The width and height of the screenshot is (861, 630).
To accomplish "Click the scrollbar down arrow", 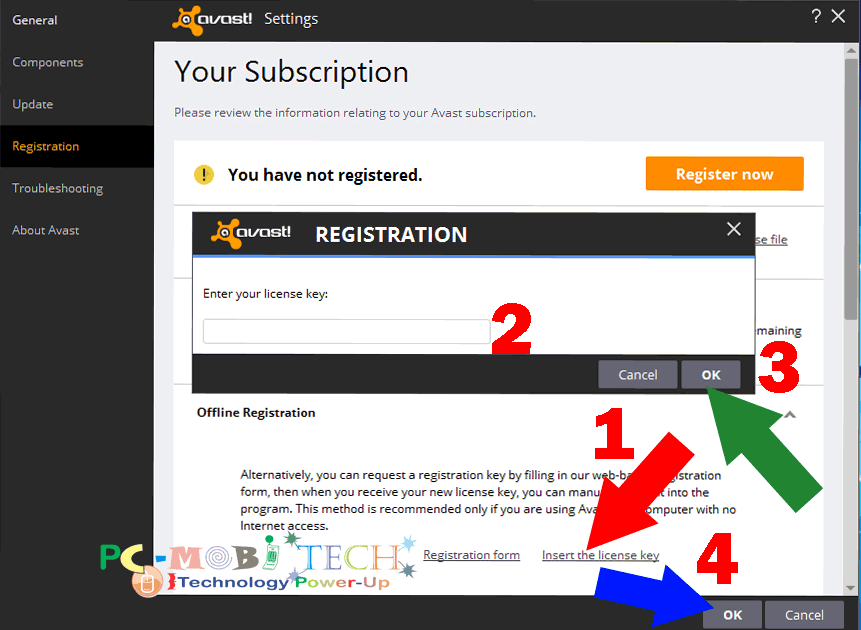I will (x=851, y=588).
